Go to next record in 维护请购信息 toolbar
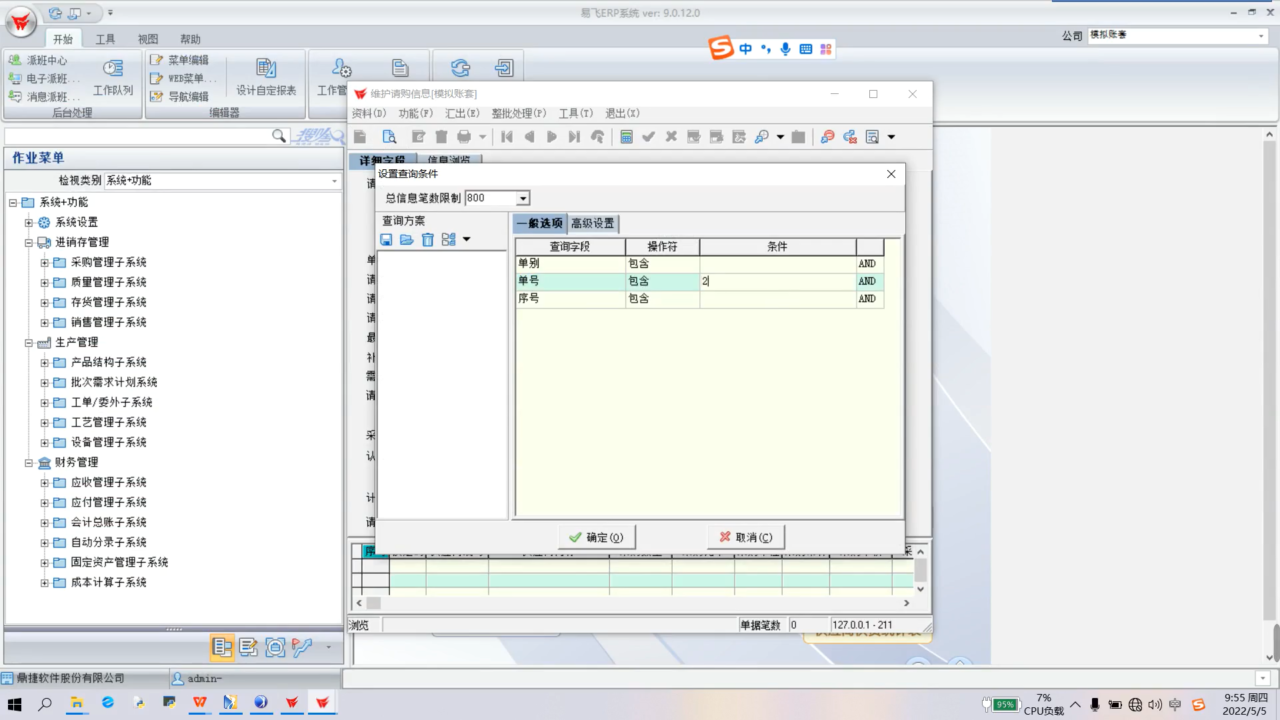The width and height of the screenshot is (1280, 720). 551,137
